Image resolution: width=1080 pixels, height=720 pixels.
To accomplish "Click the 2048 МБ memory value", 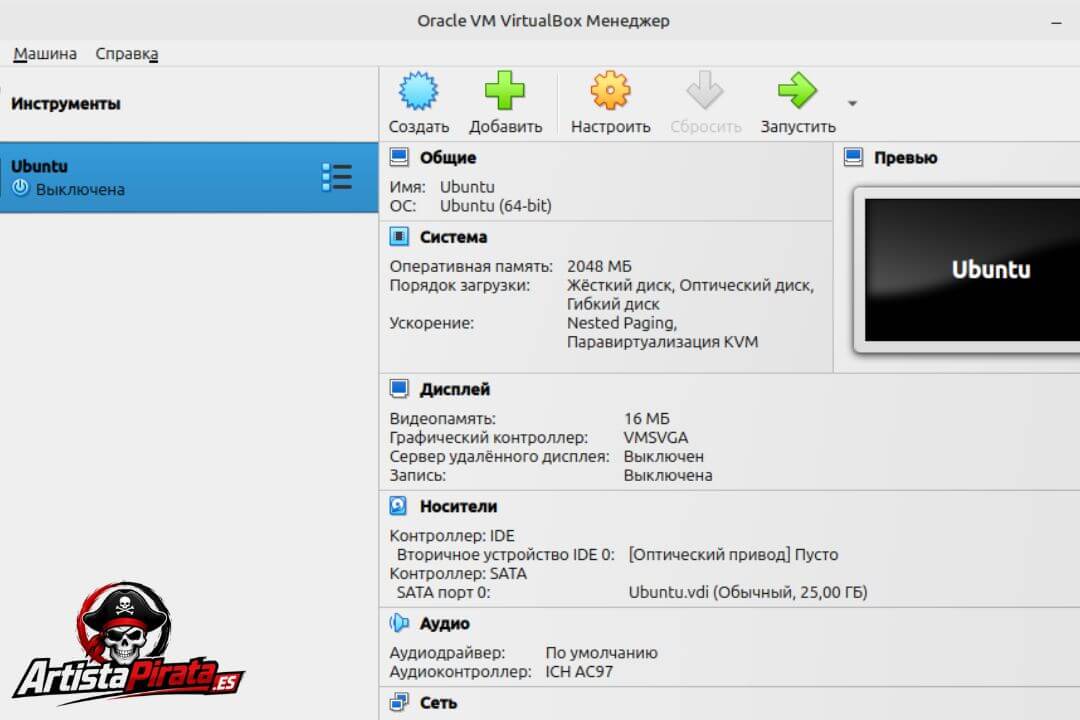I will point(599,267).
